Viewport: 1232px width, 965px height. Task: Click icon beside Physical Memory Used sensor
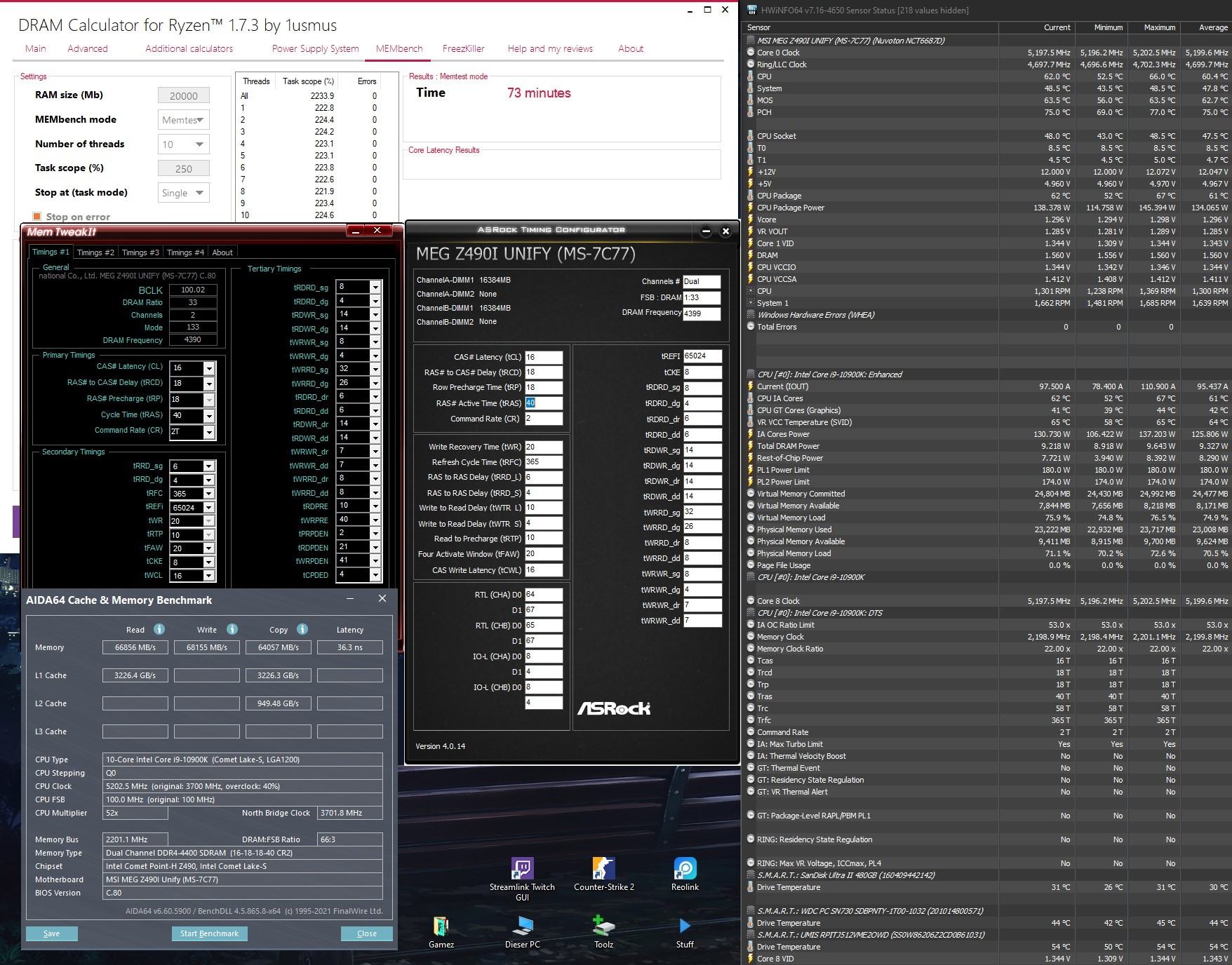click(750, 529)
